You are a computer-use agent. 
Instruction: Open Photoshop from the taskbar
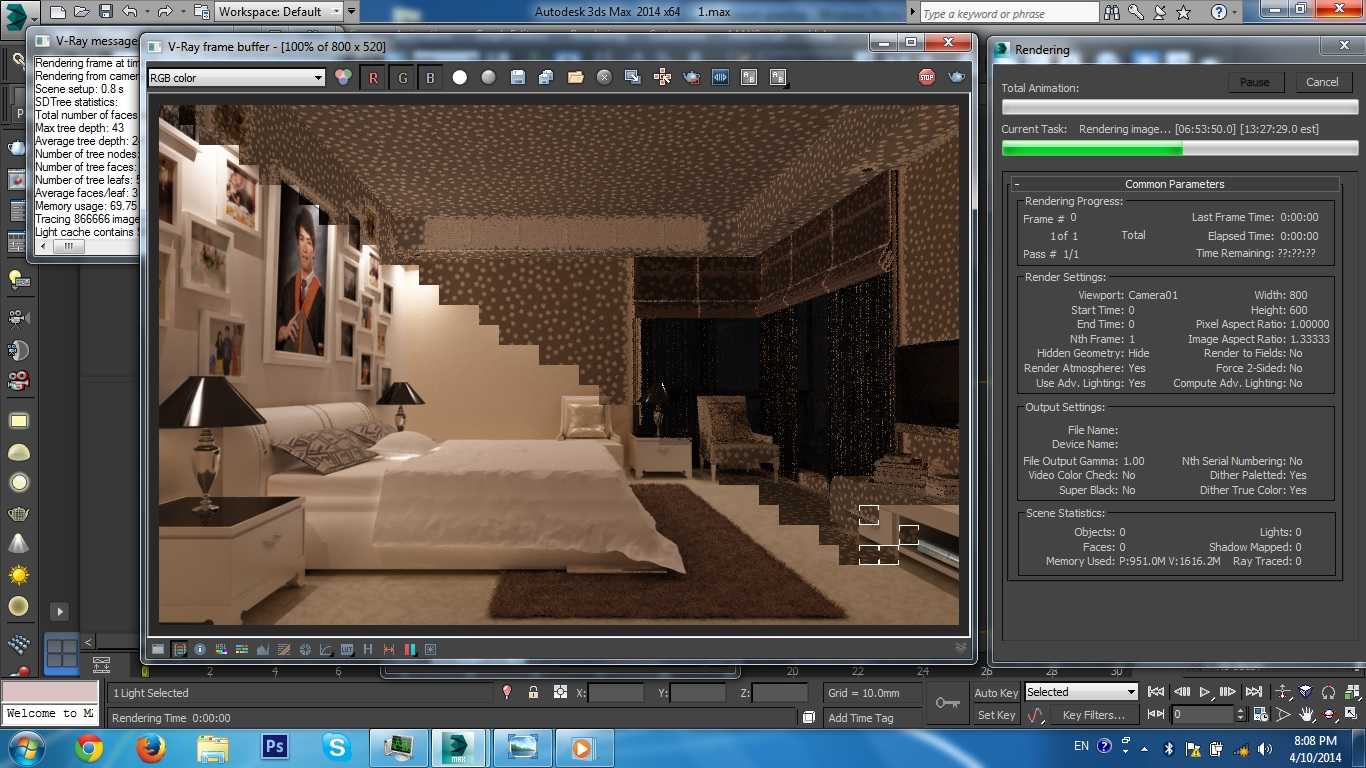(x=273, y=747)
